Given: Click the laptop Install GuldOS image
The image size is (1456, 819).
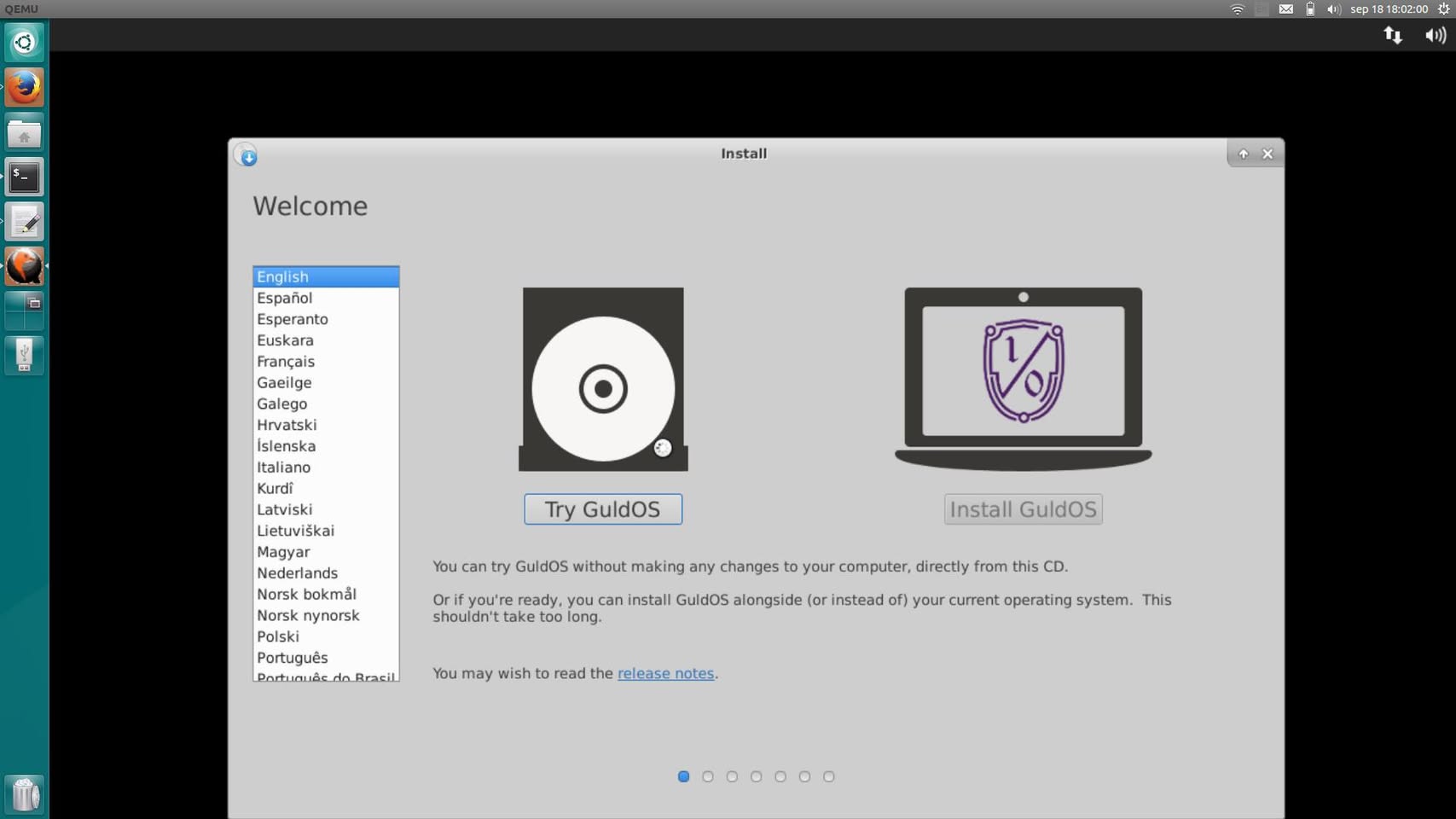Looking at the screenshot, I should point(1023,379).
